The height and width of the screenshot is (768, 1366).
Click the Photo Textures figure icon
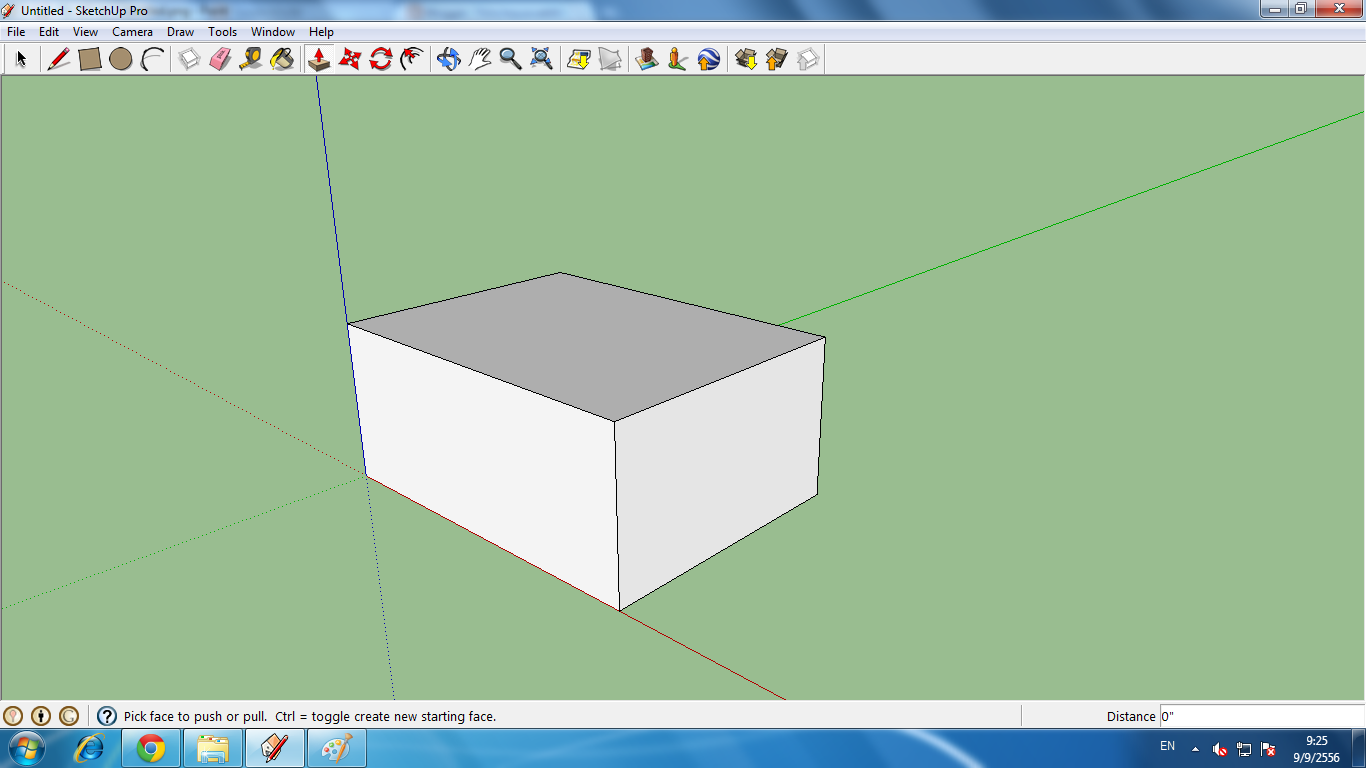point(678,59)
